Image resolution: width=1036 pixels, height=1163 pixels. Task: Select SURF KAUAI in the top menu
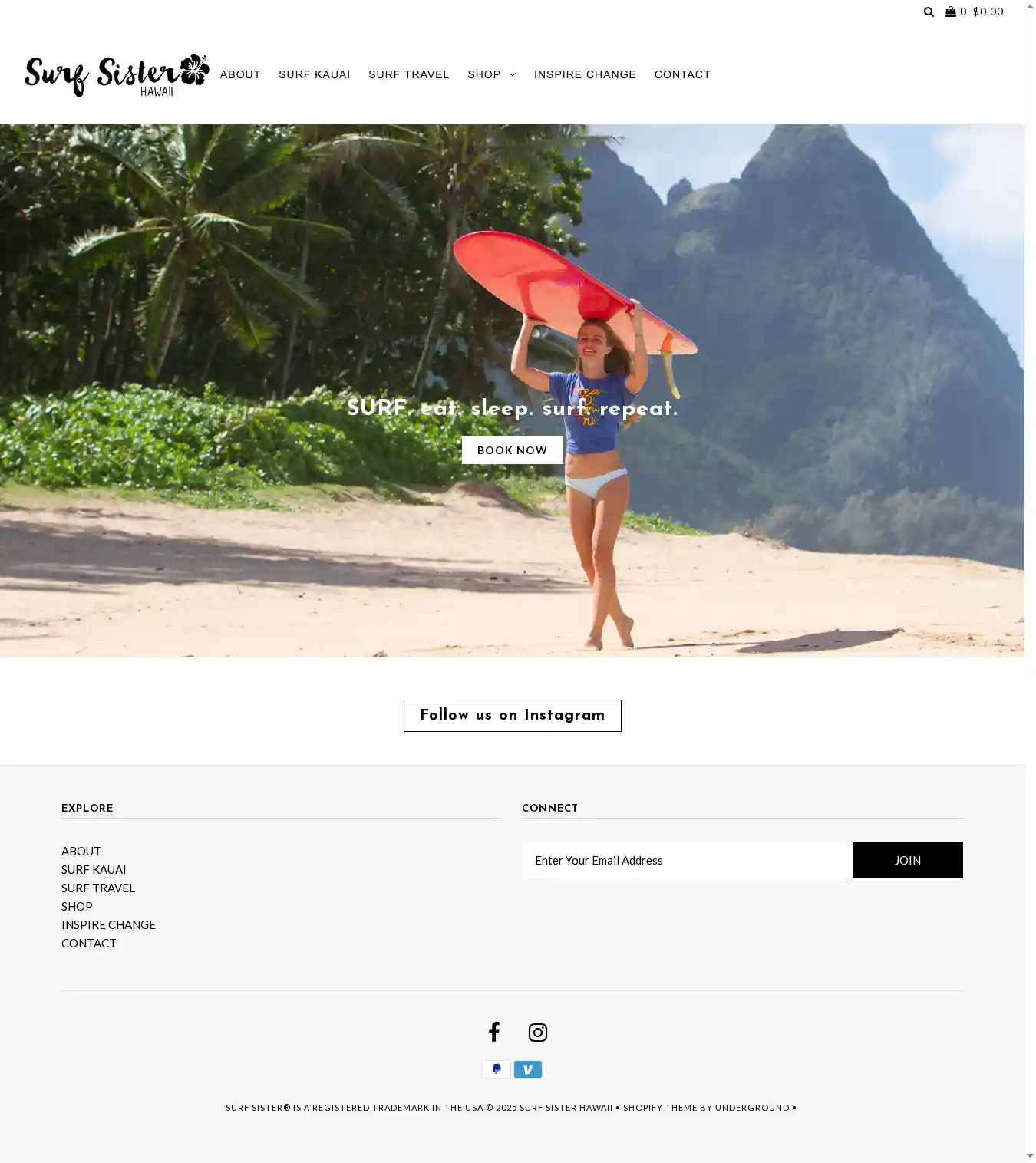coord(315,74)
